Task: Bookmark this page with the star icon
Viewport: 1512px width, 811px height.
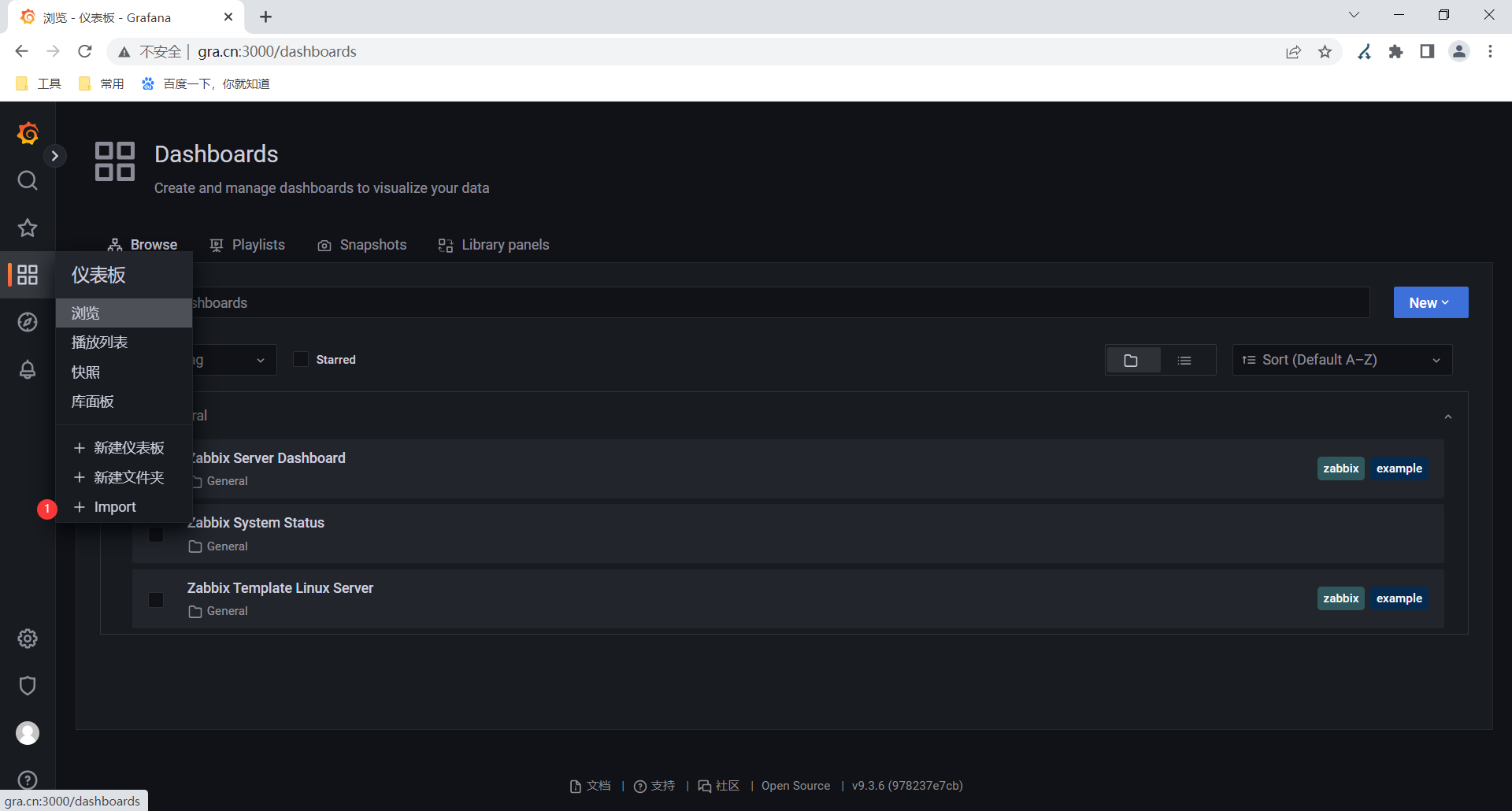Action: (x=1325, y=51)
